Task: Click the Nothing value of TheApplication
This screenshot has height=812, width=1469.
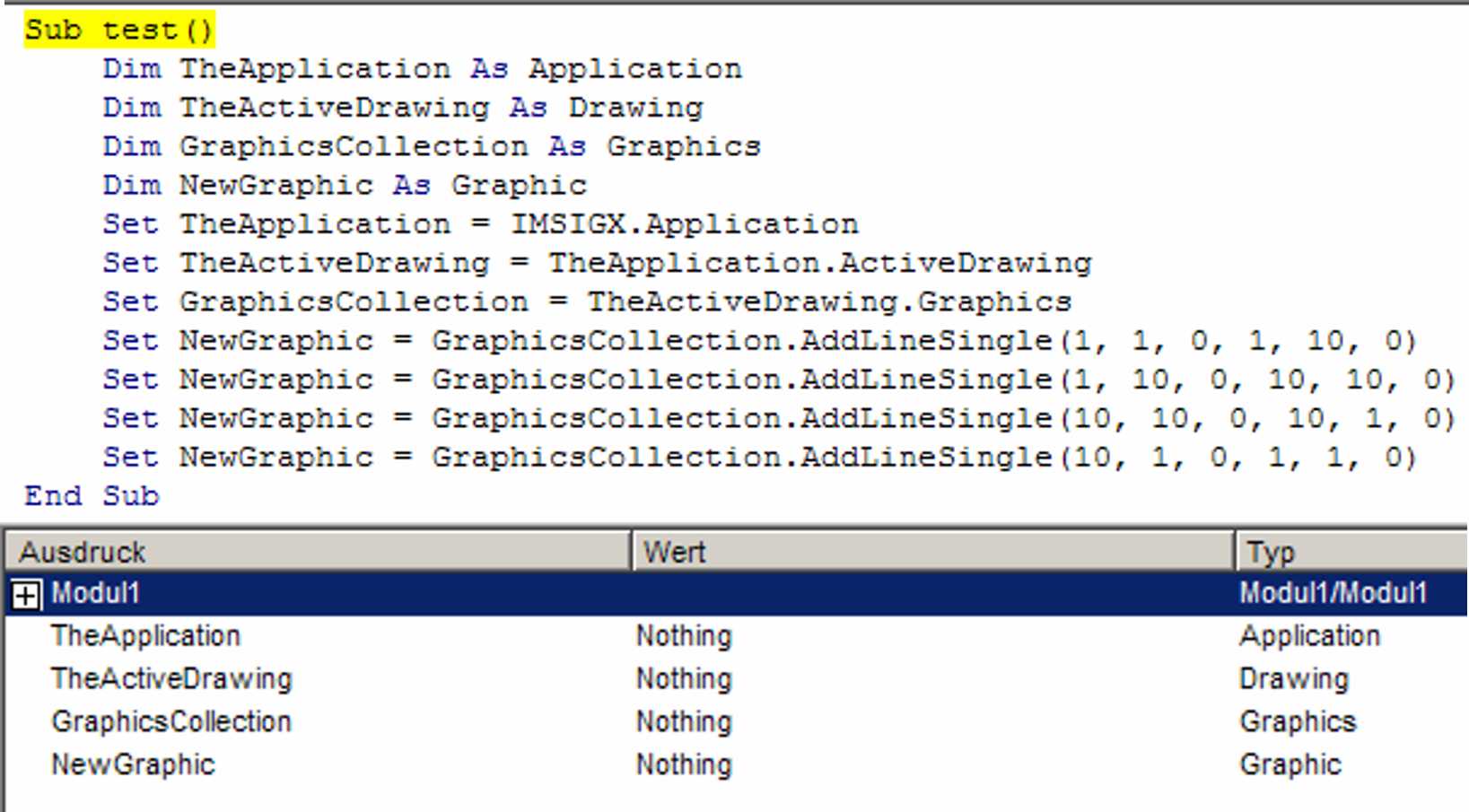Action: pos(684,636)
